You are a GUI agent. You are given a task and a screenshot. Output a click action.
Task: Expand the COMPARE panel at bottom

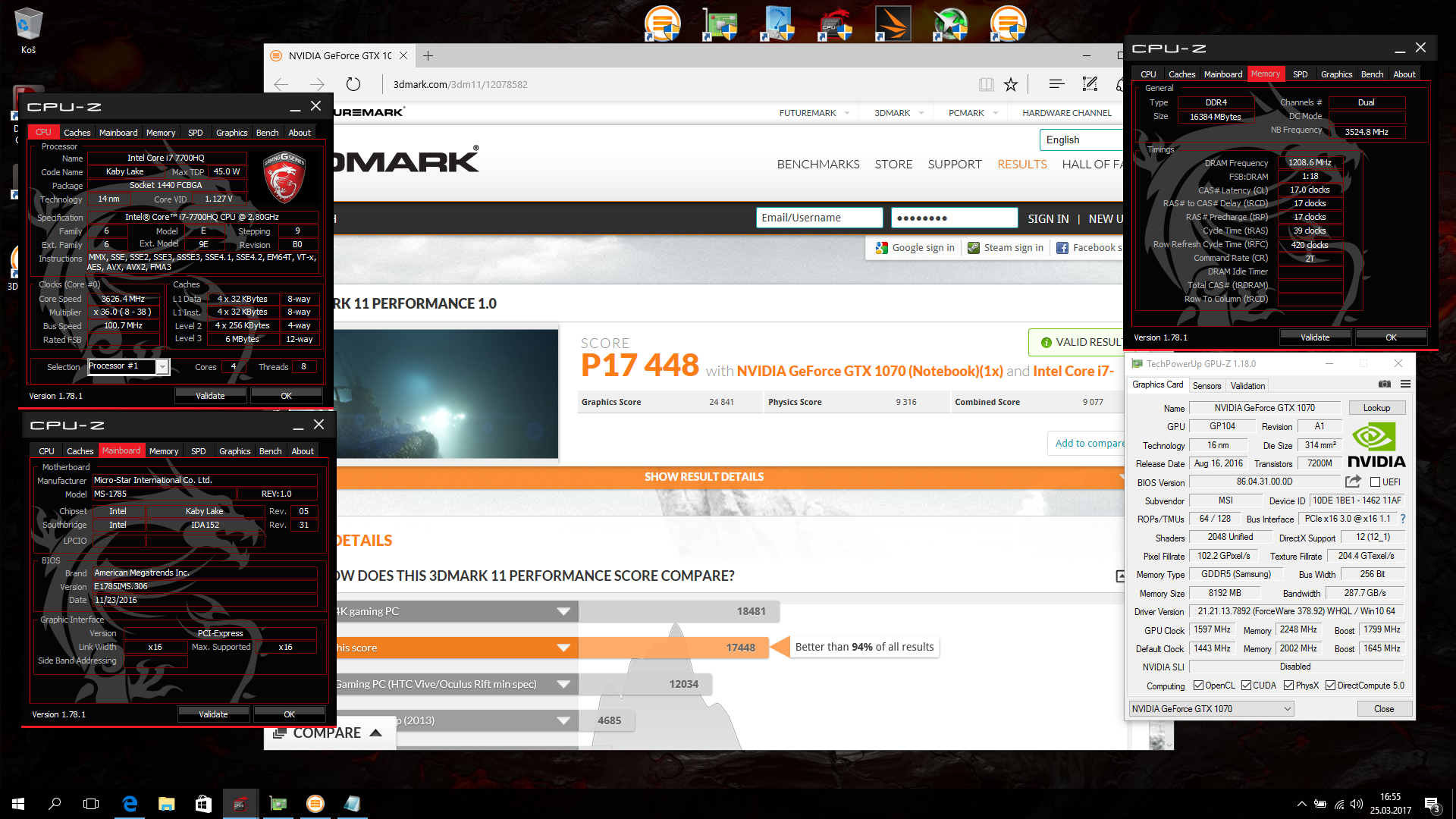(x=329, y=733)
